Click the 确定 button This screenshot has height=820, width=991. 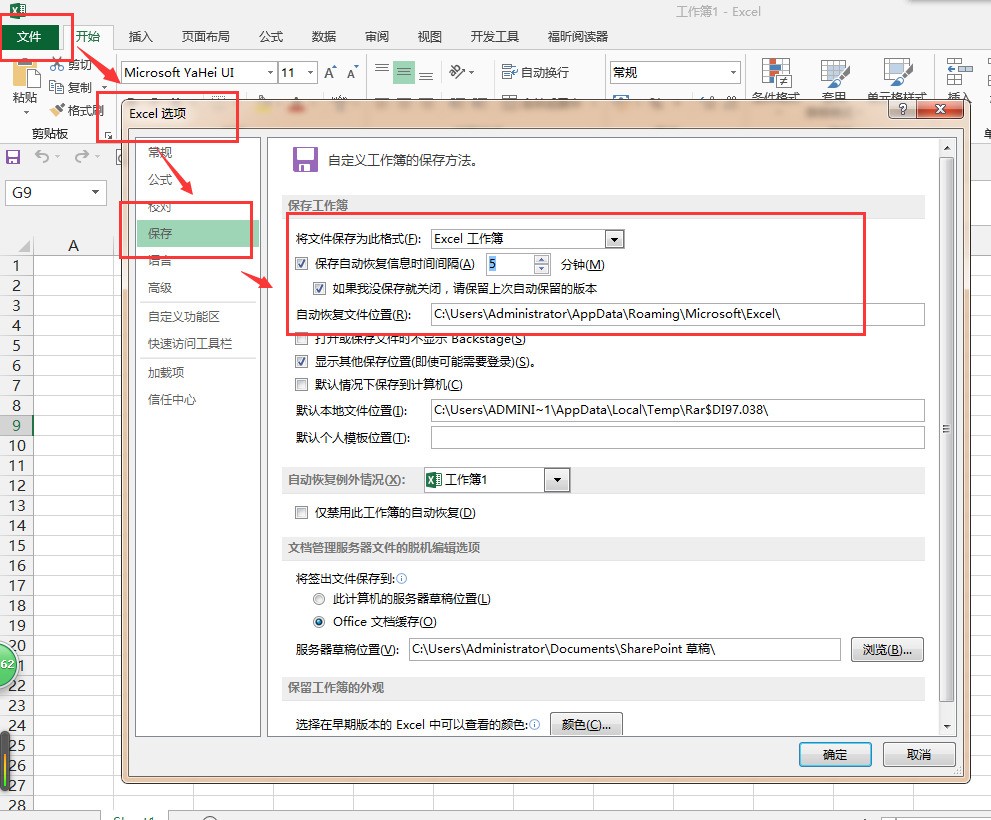tap(835, 754)
